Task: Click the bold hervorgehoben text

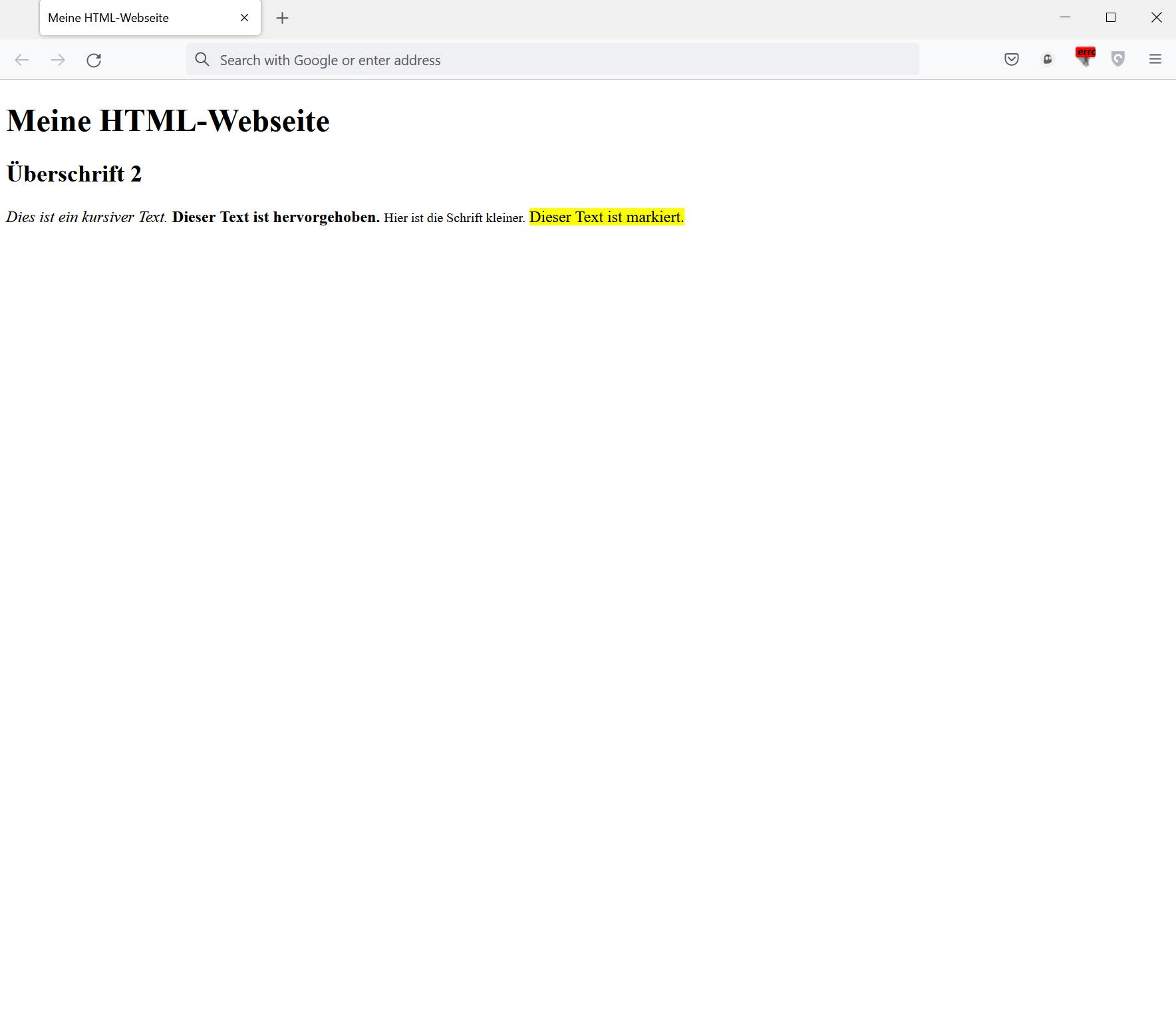Action: click(275, 217)
